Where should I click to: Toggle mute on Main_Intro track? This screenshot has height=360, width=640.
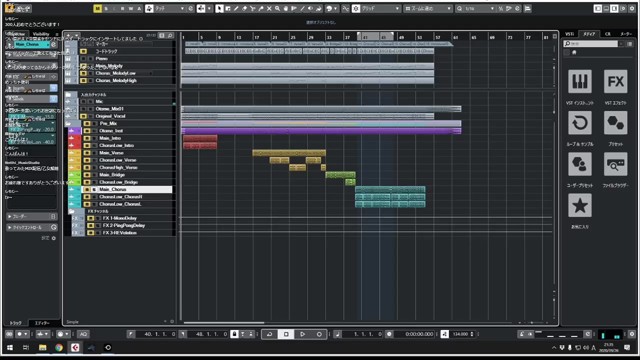(87, 138)
